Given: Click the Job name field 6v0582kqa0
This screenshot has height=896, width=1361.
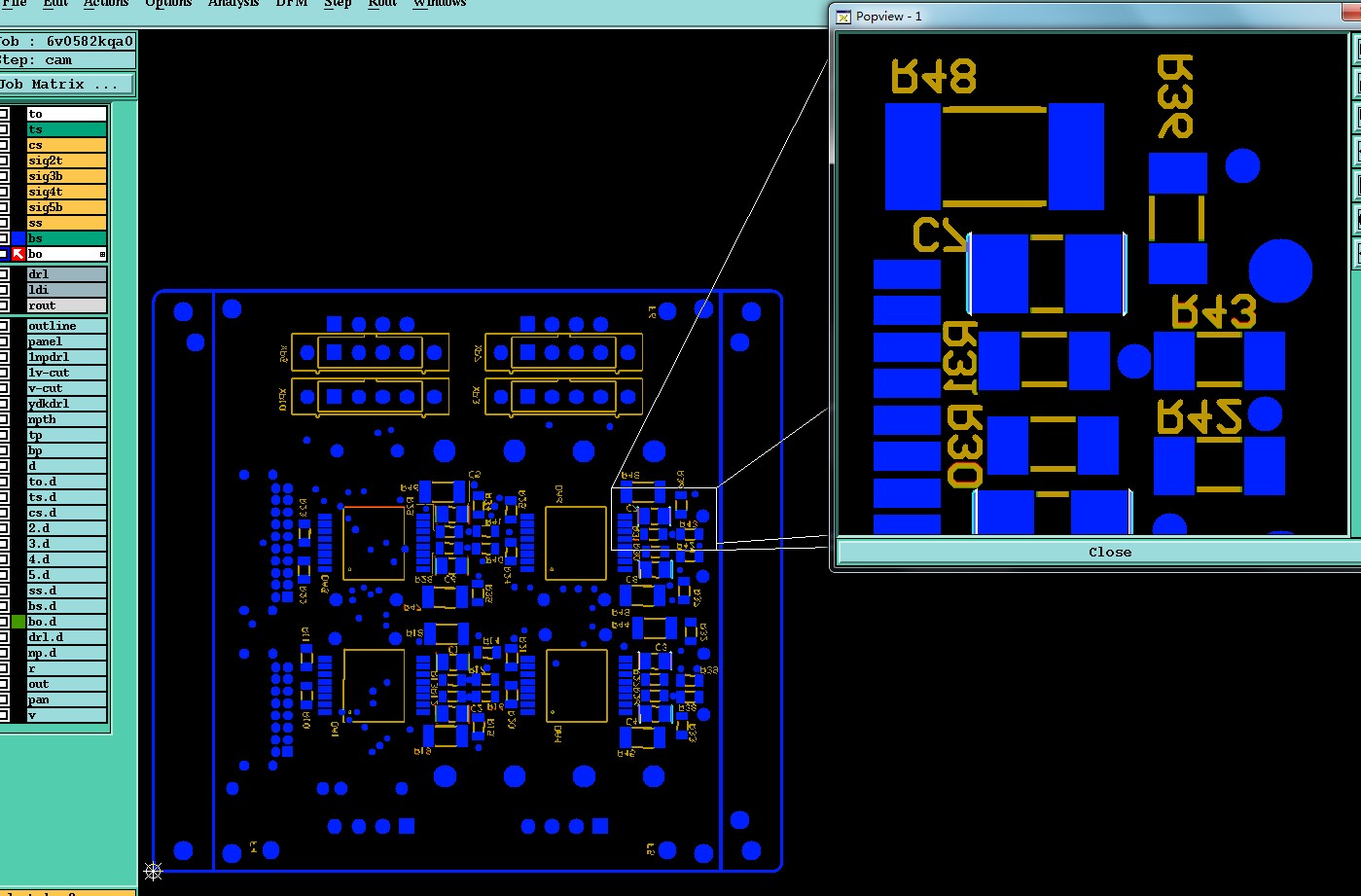Looking at the screenshot, I should click(x=66, y=42).
